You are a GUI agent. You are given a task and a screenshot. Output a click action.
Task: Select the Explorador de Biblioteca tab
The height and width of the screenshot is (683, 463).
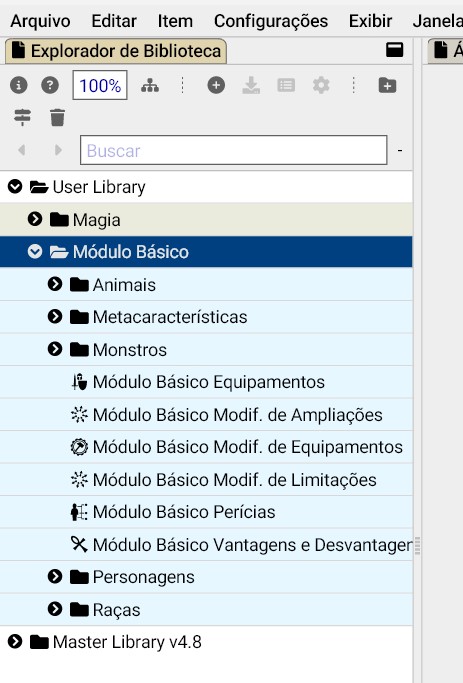coord(116,51)
